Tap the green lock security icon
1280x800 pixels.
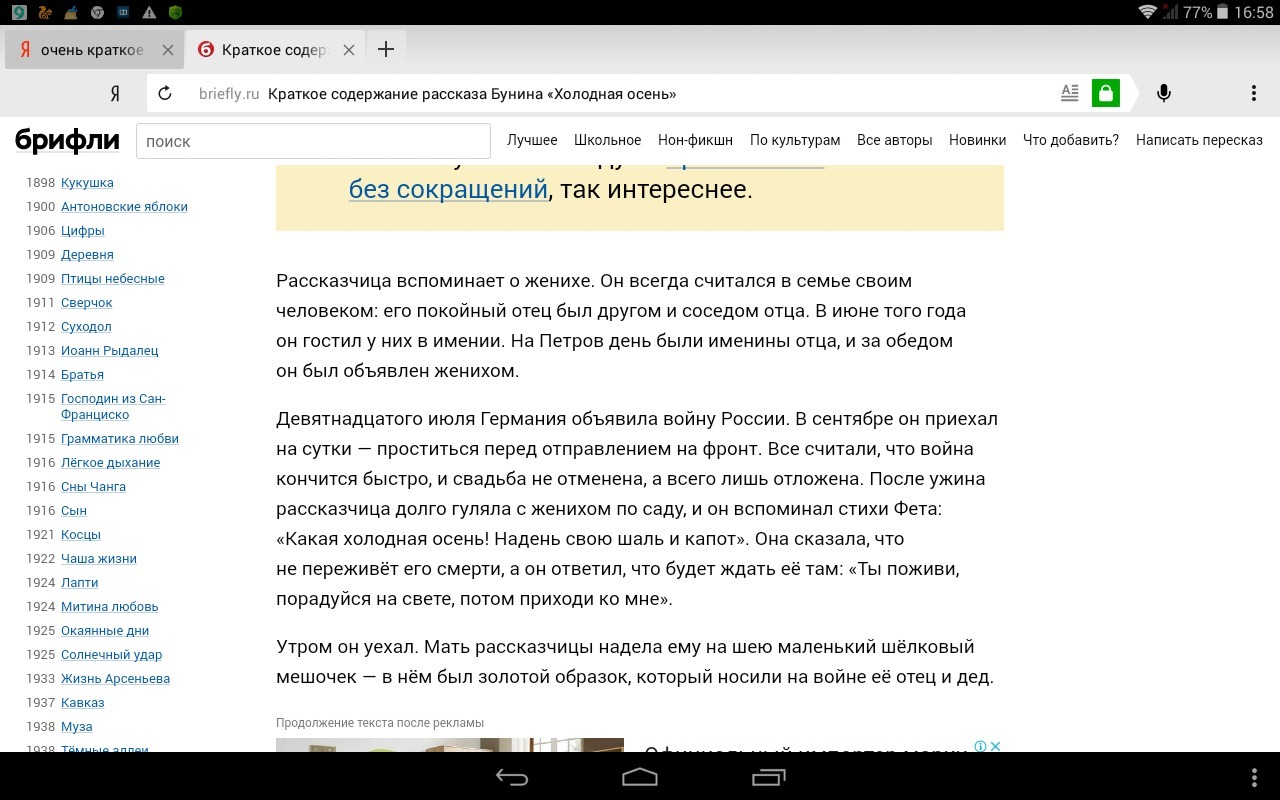[1105, 94]
